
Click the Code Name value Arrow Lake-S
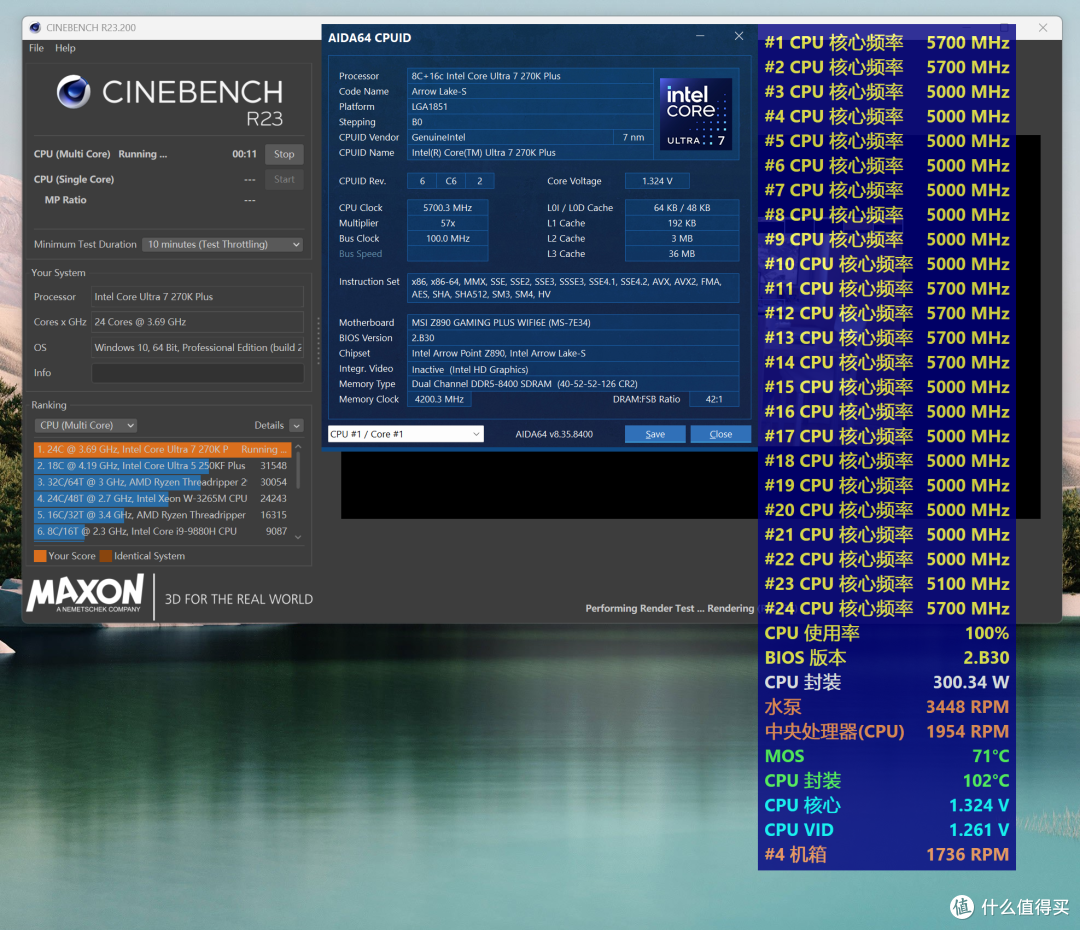530,92
